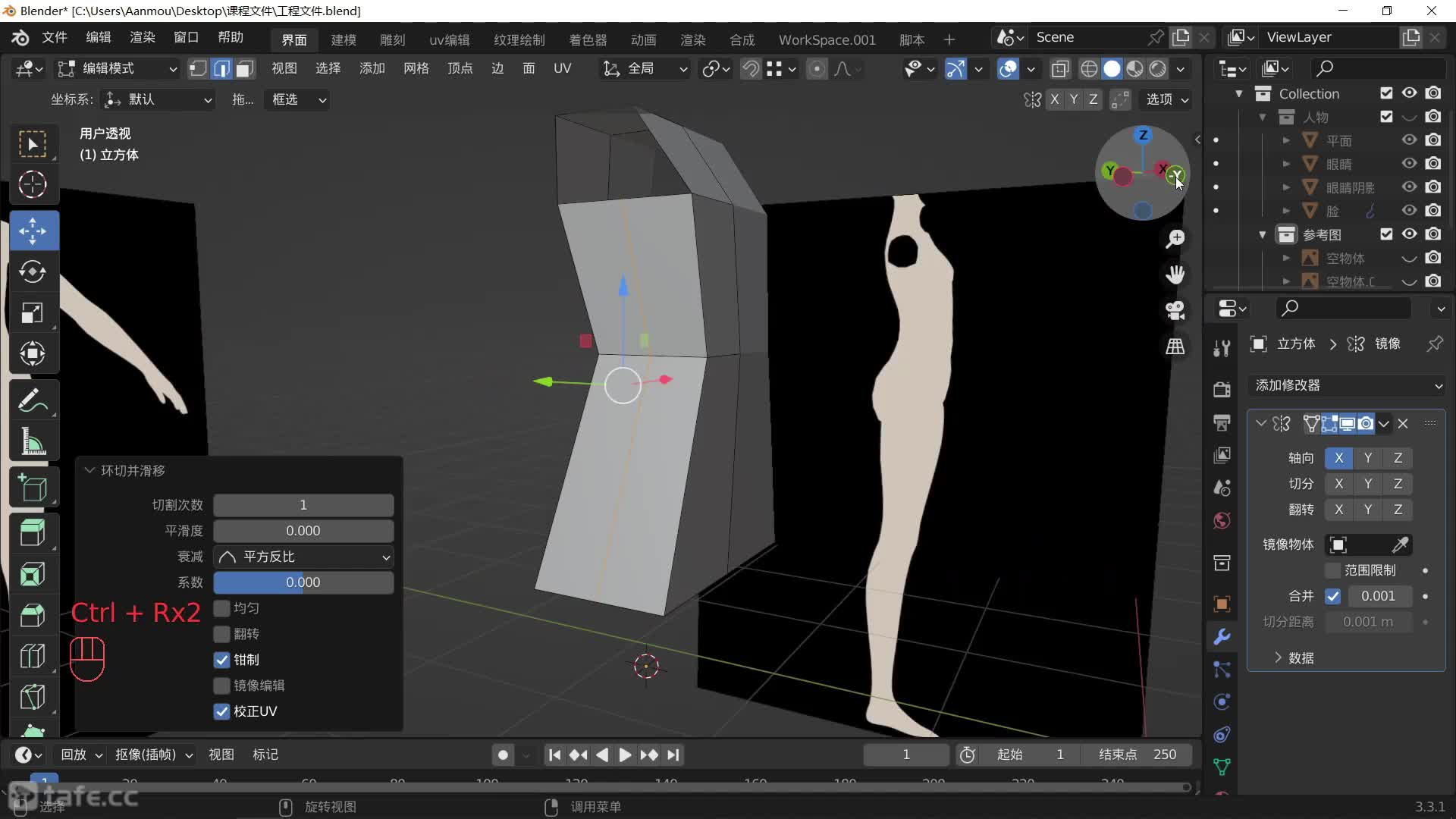This screenshot has height=819, width=1456.
Task: Select the Scale tool
Action: 33,312
